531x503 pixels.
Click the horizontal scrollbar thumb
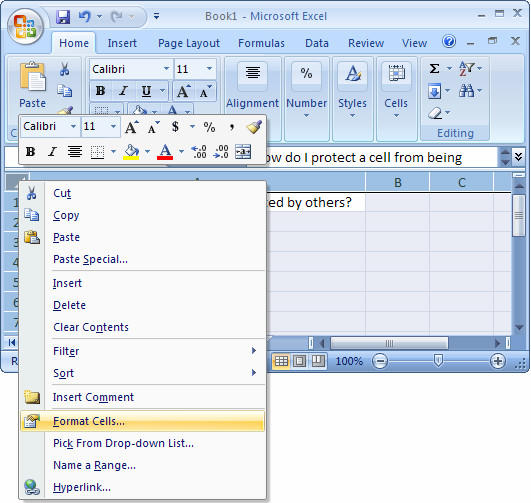point(389,343)
